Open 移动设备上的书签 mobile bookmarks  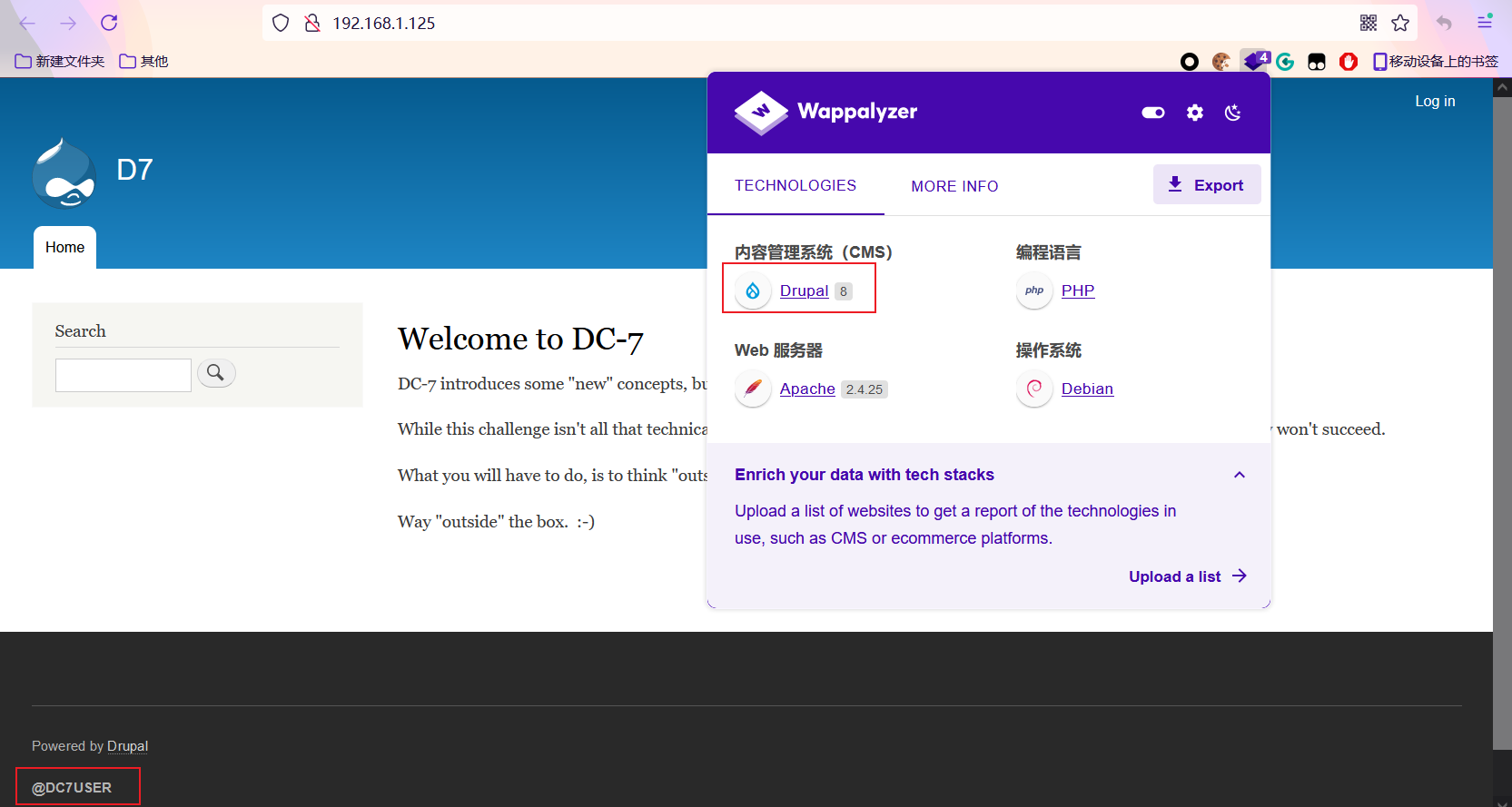click(1435, 61)
